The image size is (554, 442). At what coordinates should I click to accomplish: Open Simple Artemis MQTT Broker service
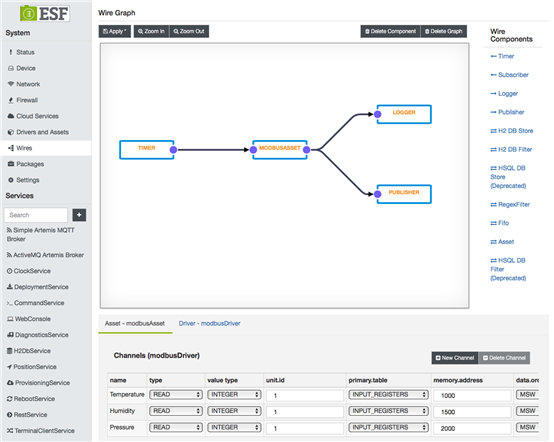41,234
